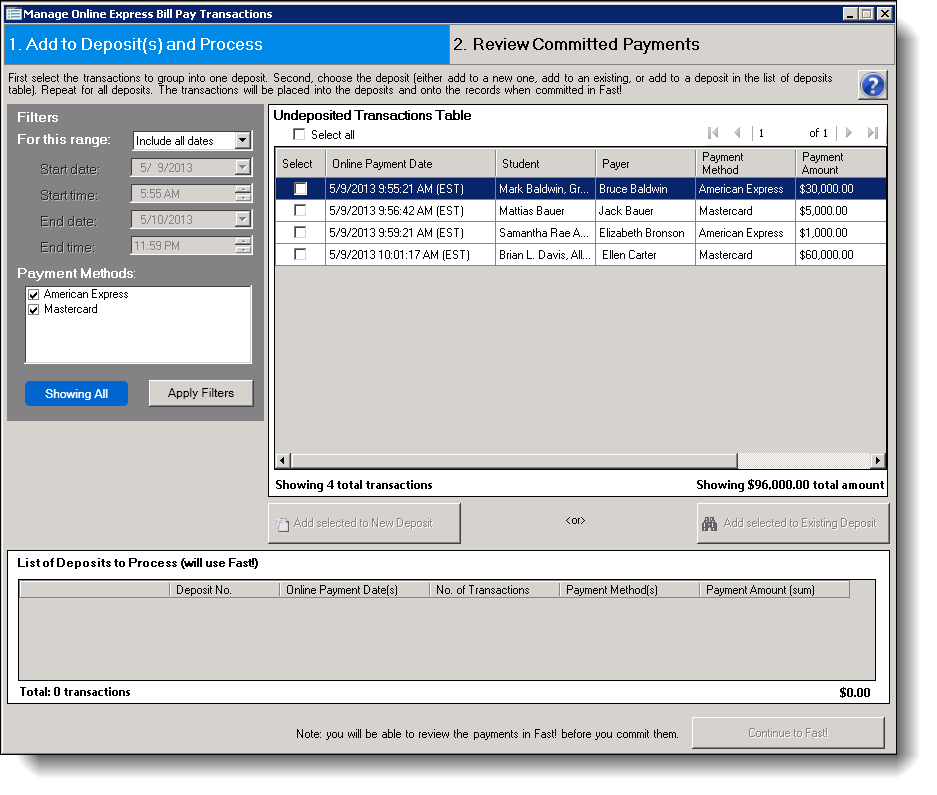Image resolution: width=937 pixels, height=795 pixels.
Task: Click the application icon in the title bar
Action: [12, 13]
